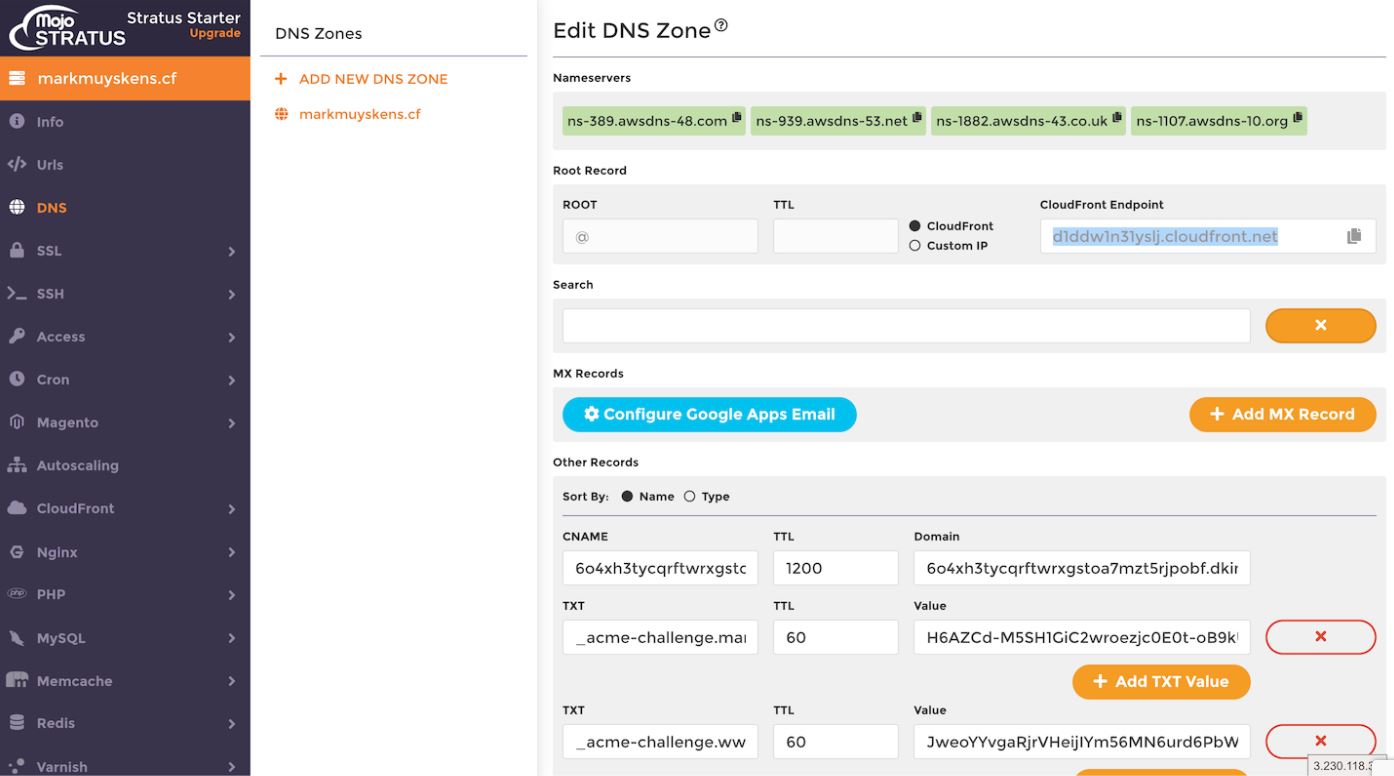1394x776 pixels.
Task: Open Edit DNS Zone help icon
Action: click(x=721, y=26)
